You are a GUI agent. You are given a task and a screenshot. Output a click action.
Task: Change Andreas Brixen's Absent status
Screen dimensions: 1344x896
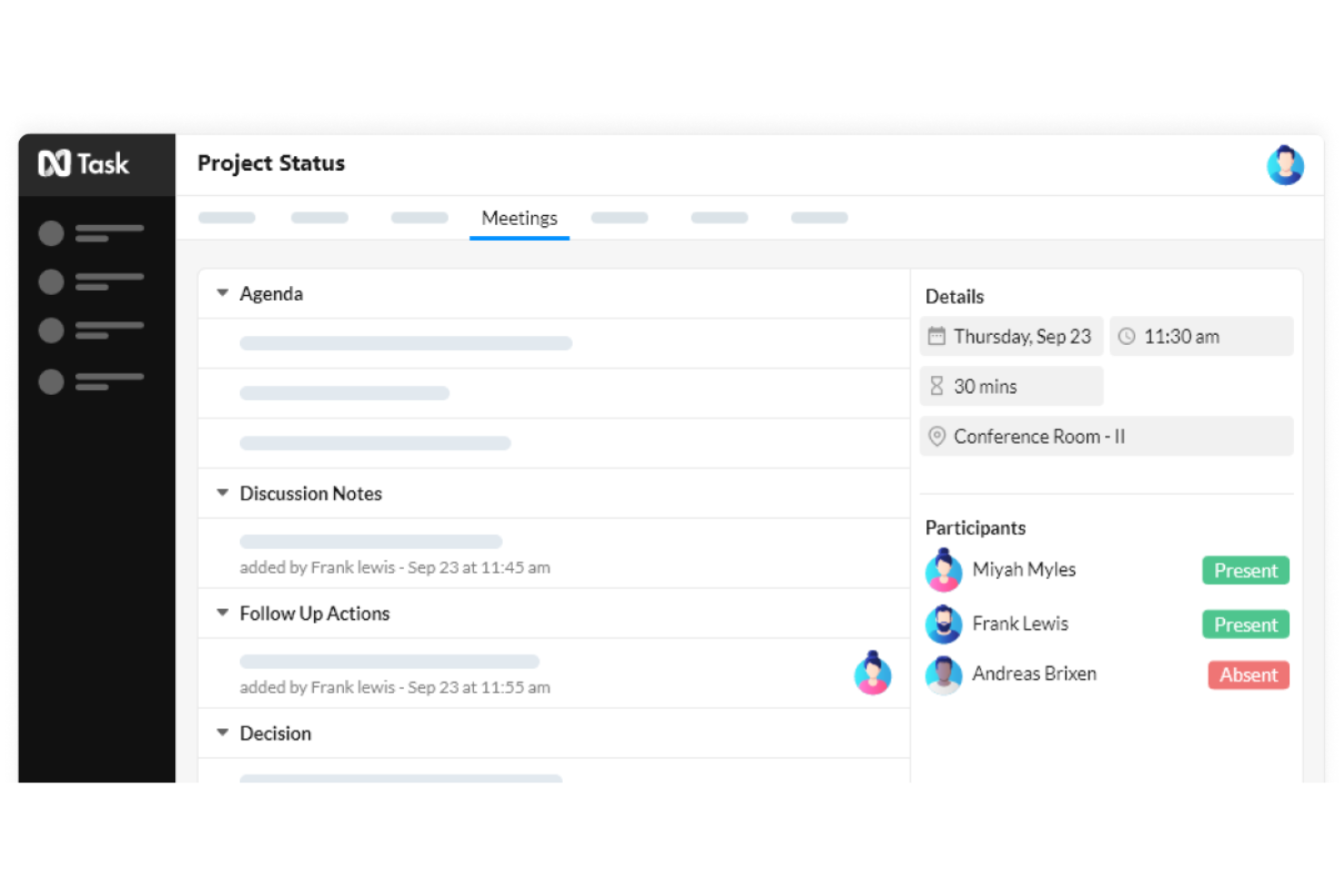click(1248, 674)
